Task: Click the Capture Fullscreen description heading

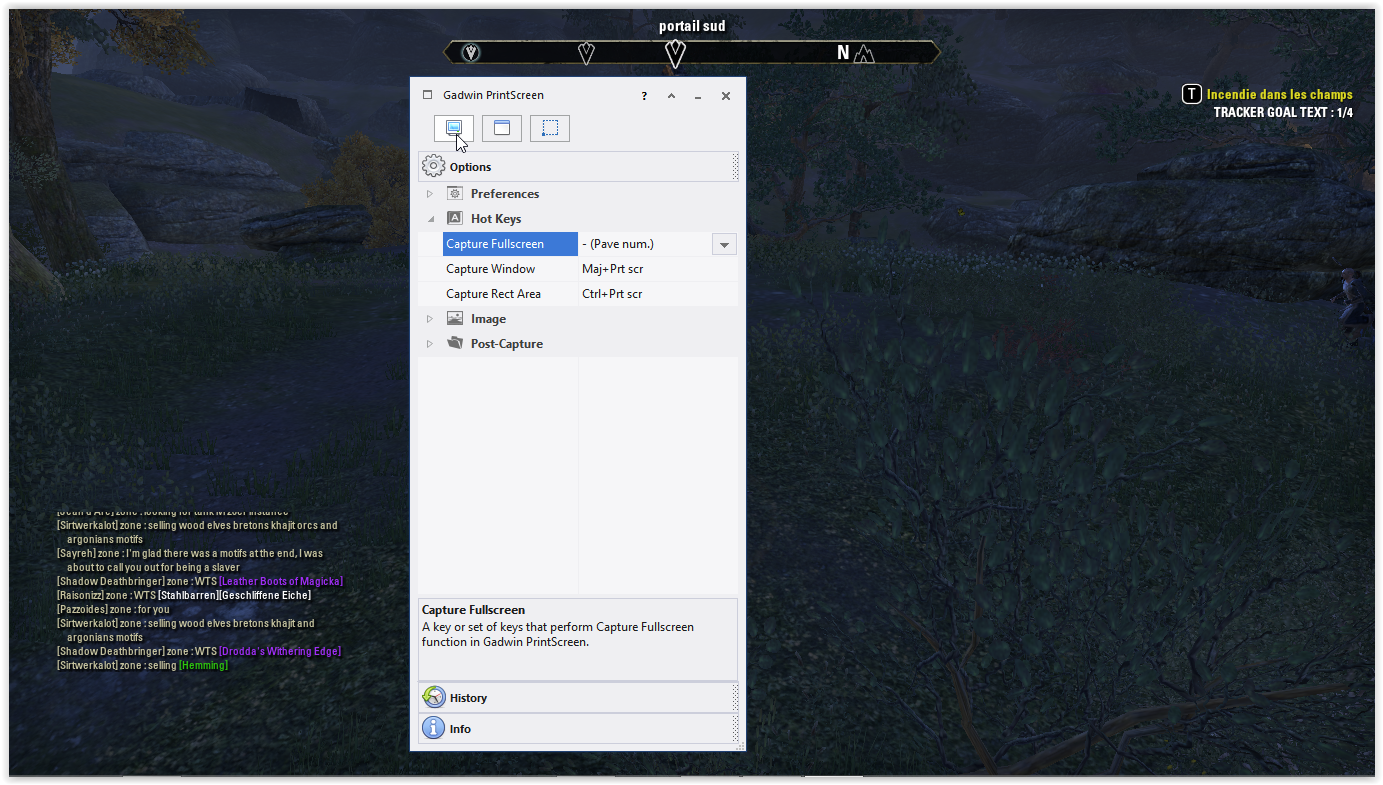Action: click(x=473, y=610)
